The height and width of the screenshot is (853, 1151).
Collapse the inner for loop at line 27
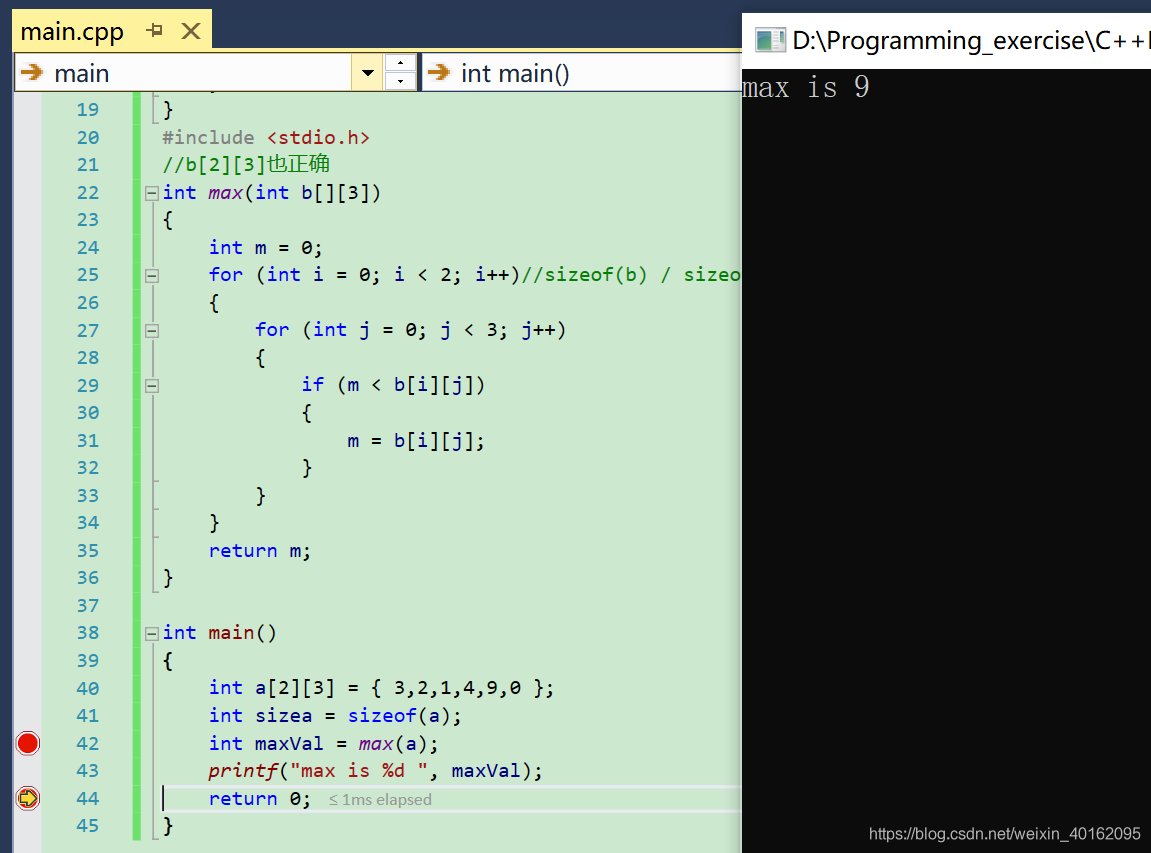(152, 331)
